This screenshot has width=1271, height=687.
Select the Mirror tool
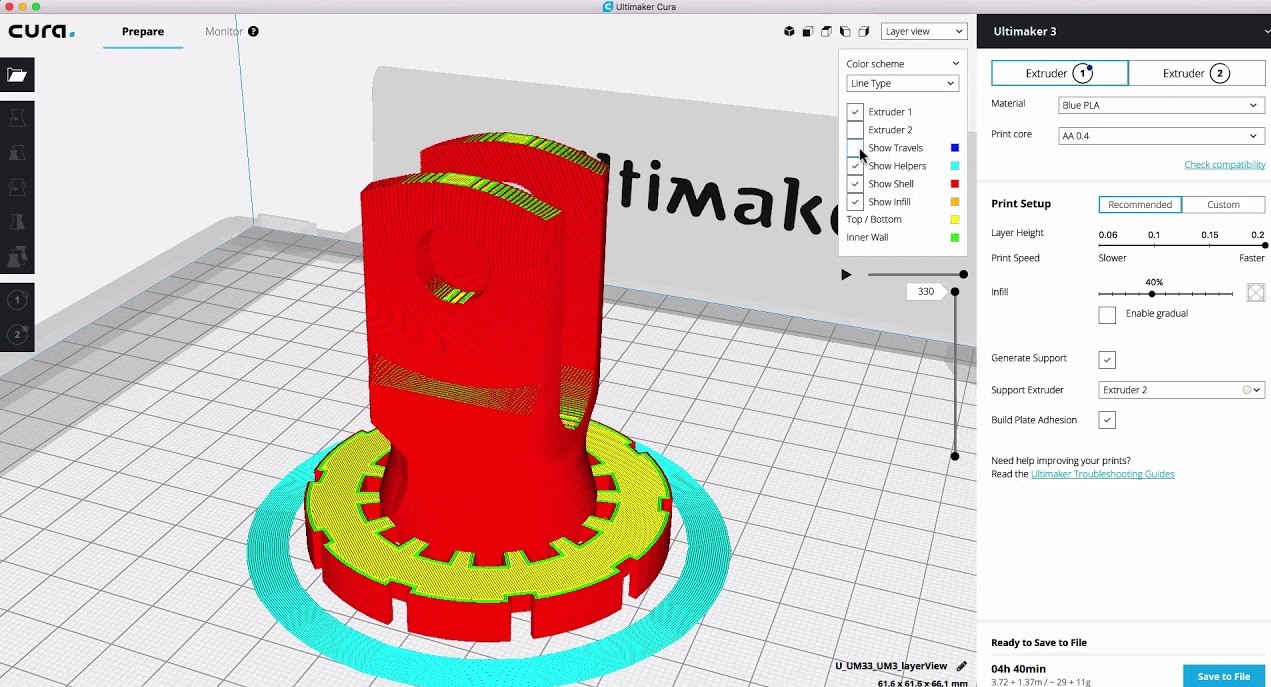pyautogui.click(x=17, y=221)
